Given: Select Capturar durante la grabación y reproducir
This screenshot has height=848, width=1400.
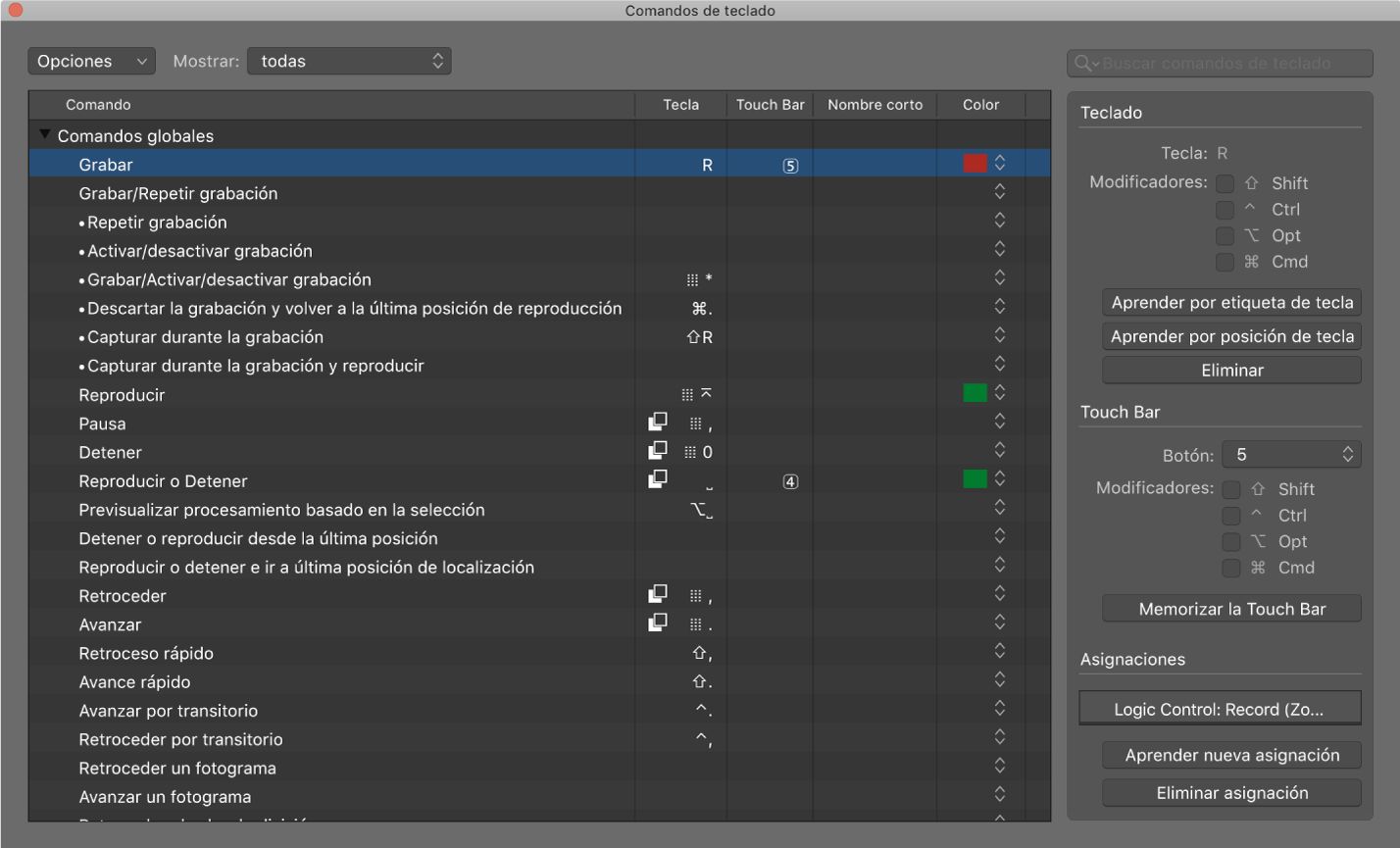Looking at the screenshot, I should (x=539, y=365).
